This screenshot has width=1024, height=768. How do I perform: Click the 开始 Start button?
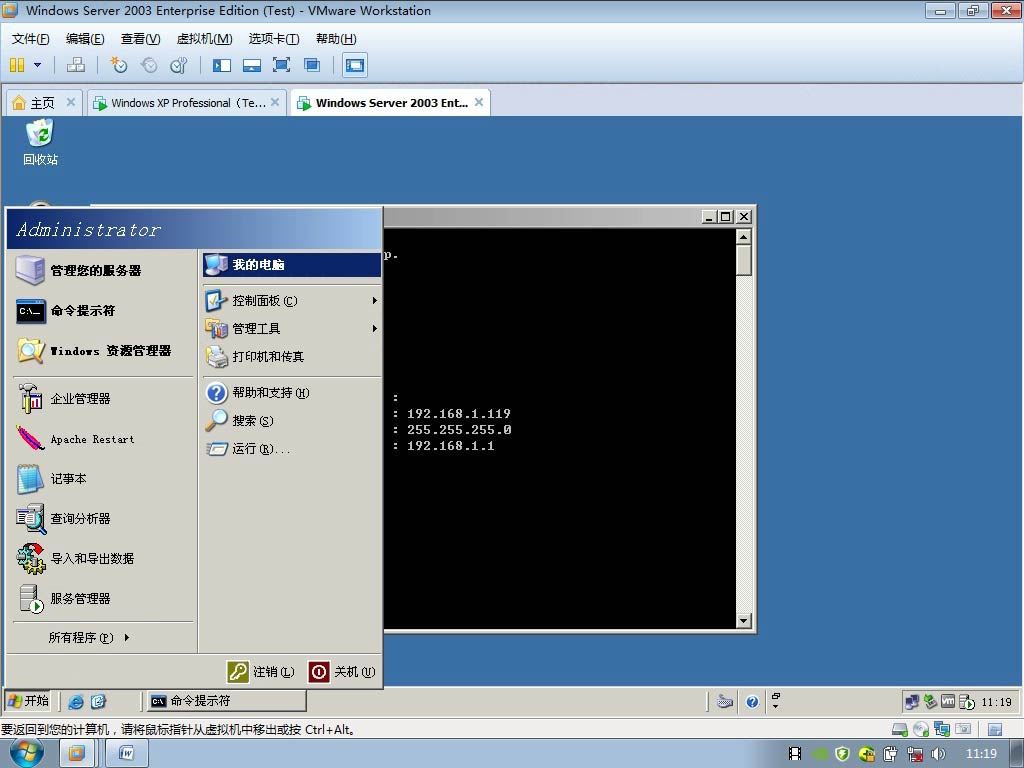[27, 701]
